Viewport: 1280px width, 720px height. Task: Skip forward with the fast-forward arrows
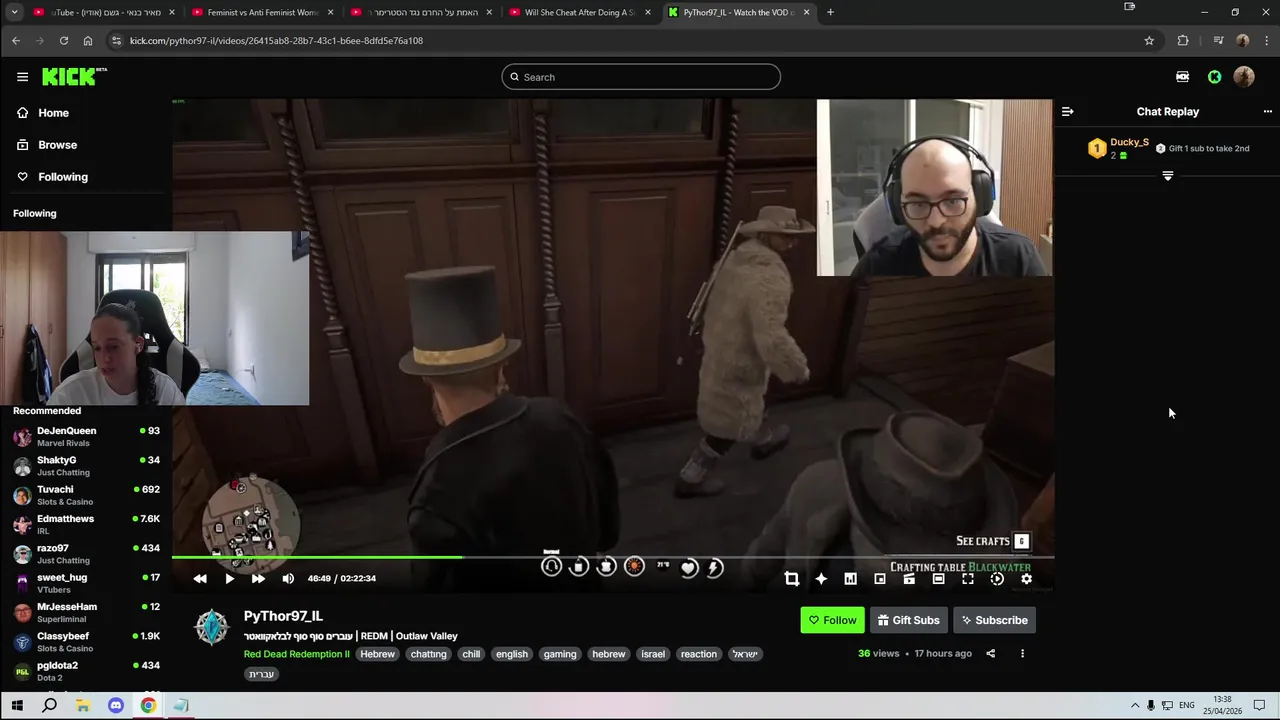coord(258,579)
